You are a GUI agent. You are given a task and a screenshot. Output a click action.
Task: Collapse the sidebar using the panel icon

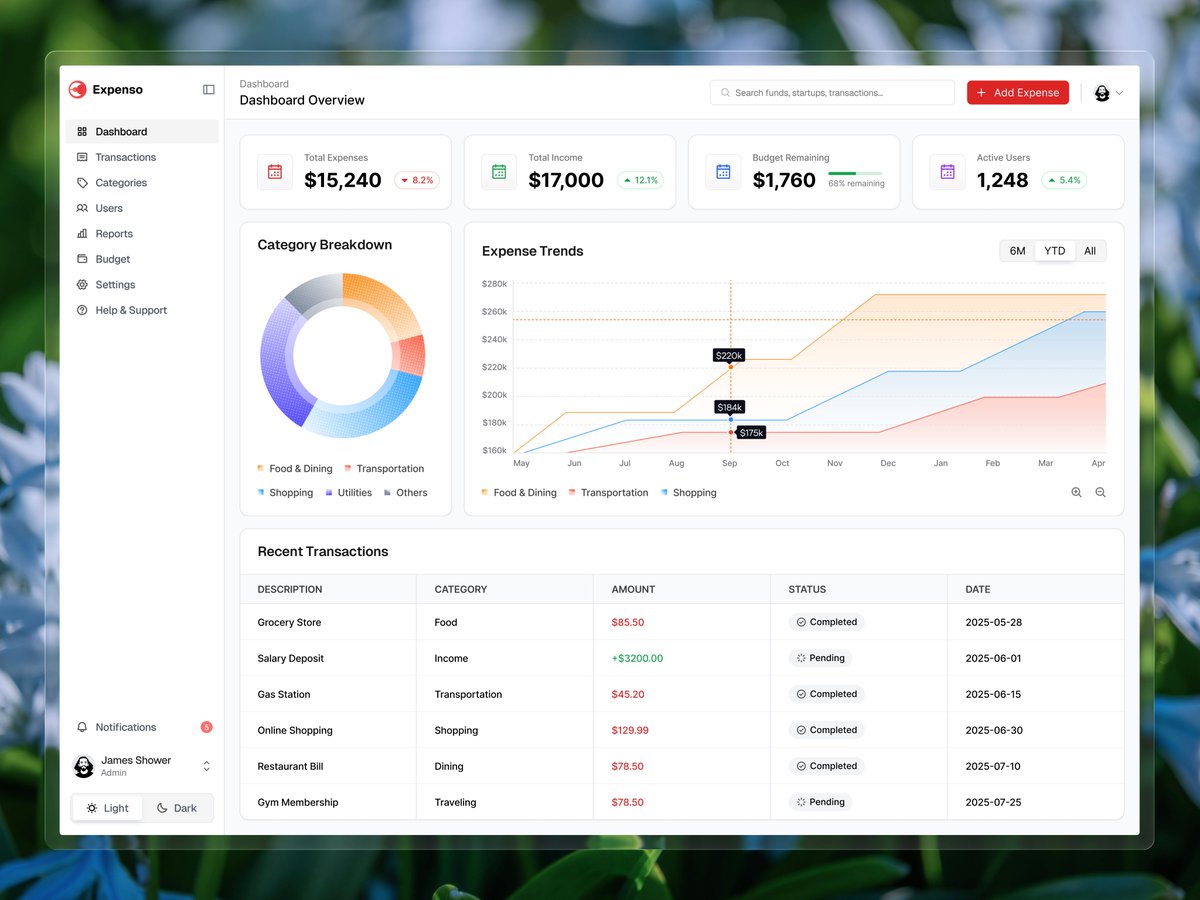pyautogui.click(x=208, y=89)
